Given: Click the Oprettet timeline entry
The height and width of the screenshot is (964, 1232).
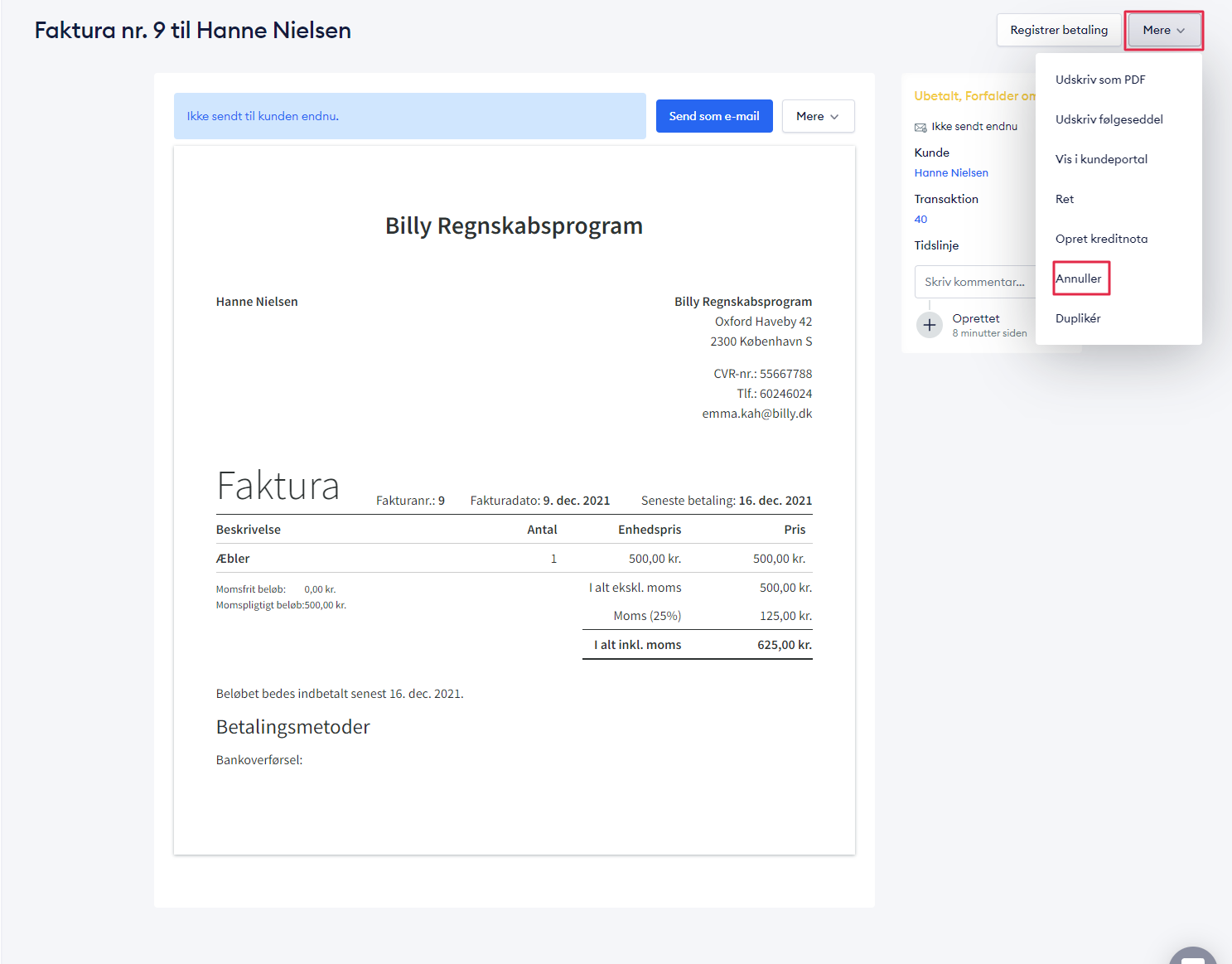Looking at the screenshot, I should tap(976, 318).
